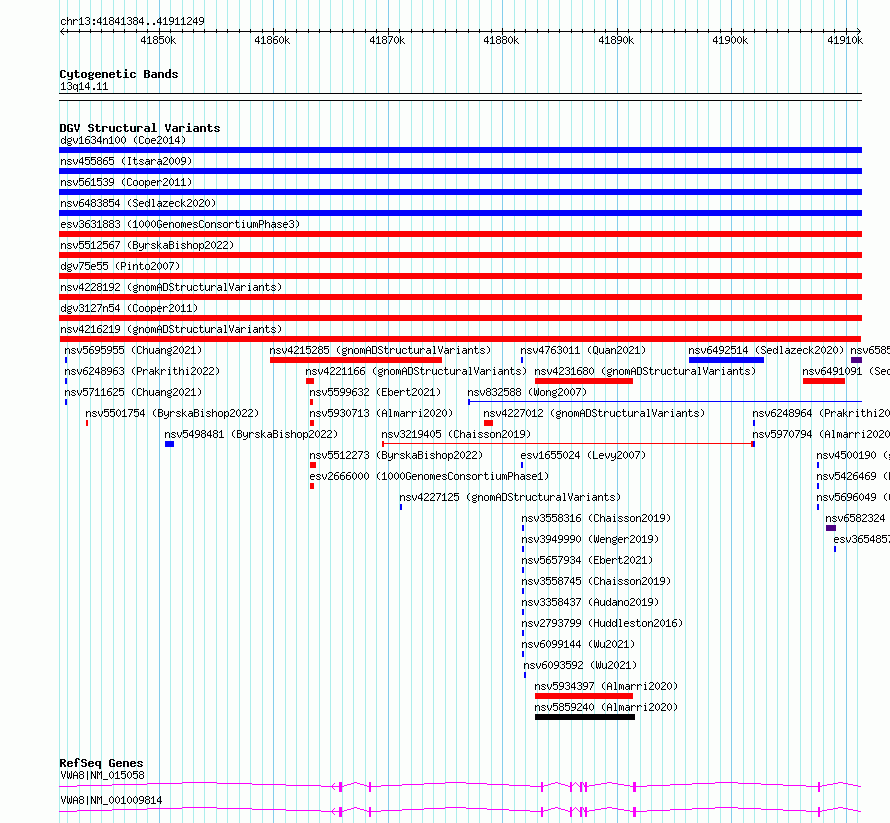Image resolution: width=890 pixels, height=823 pixels.
Task: Open nsv5934397 (Almarri2020) variant label
Action: [606, 686]
